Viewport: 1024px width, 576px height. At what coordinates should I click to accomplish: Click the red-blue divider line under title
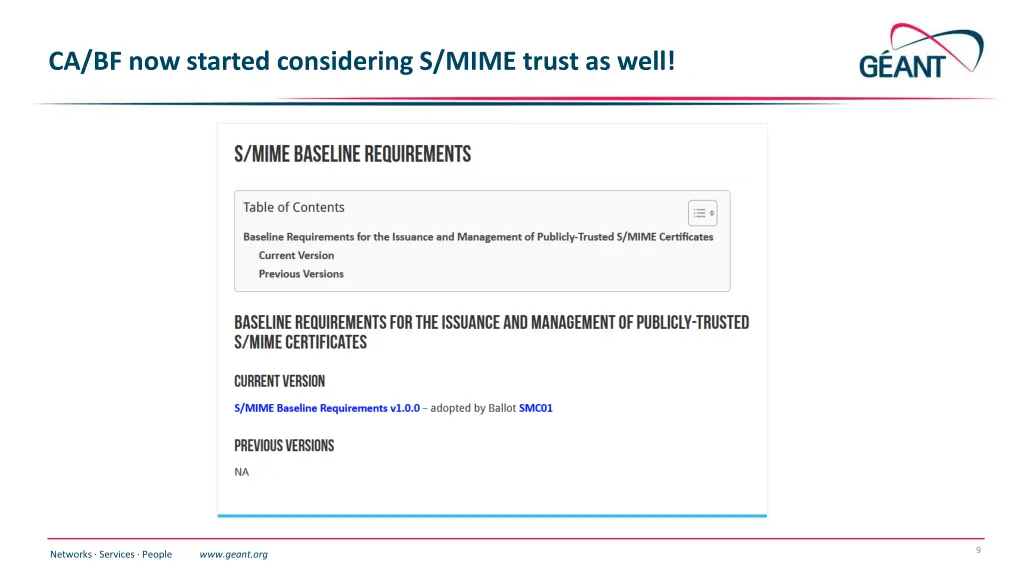coord(512,101)
